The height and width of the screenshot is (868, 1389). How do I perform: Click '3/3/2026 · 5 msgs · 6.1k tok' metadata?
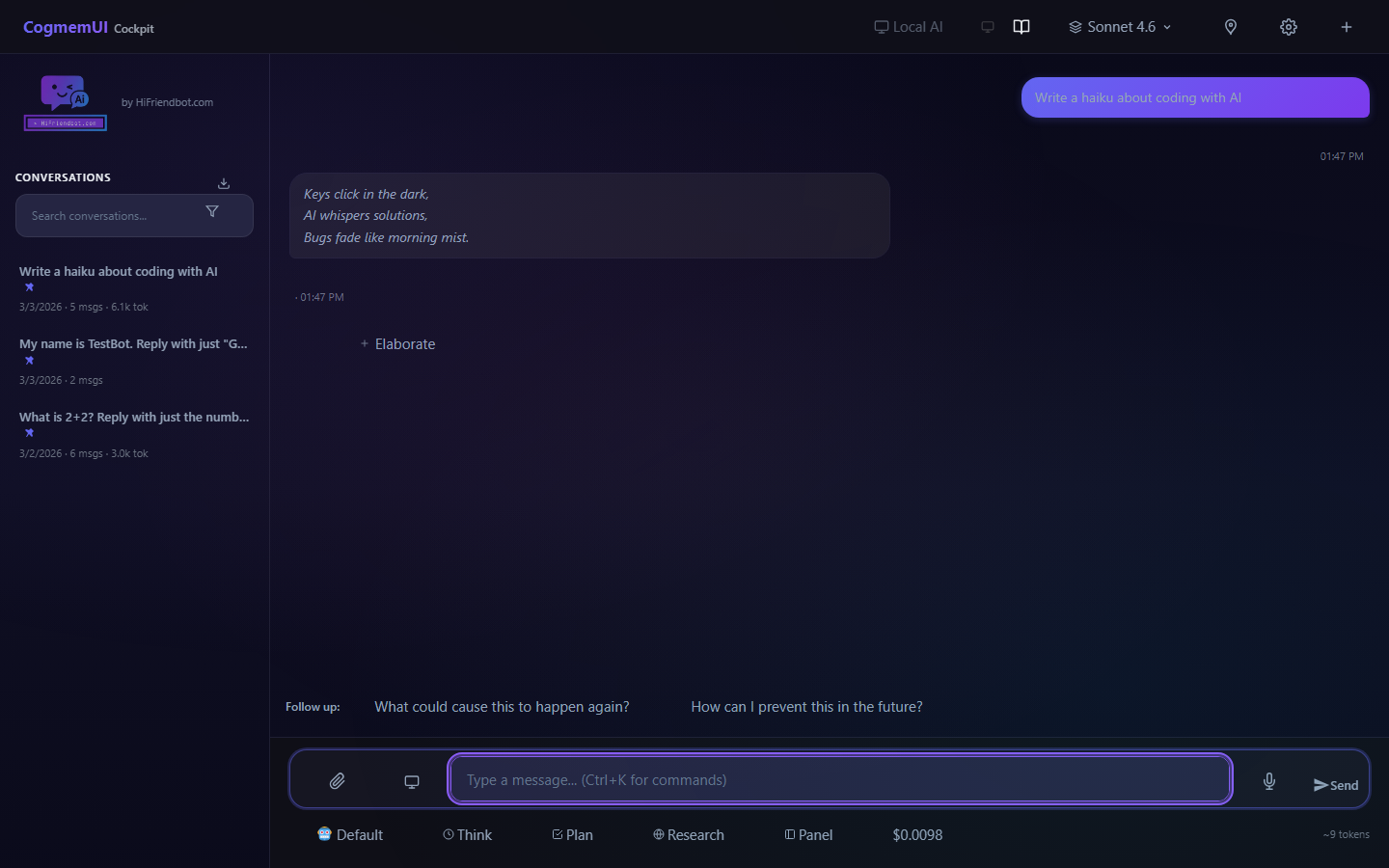(x=84, y=307)
